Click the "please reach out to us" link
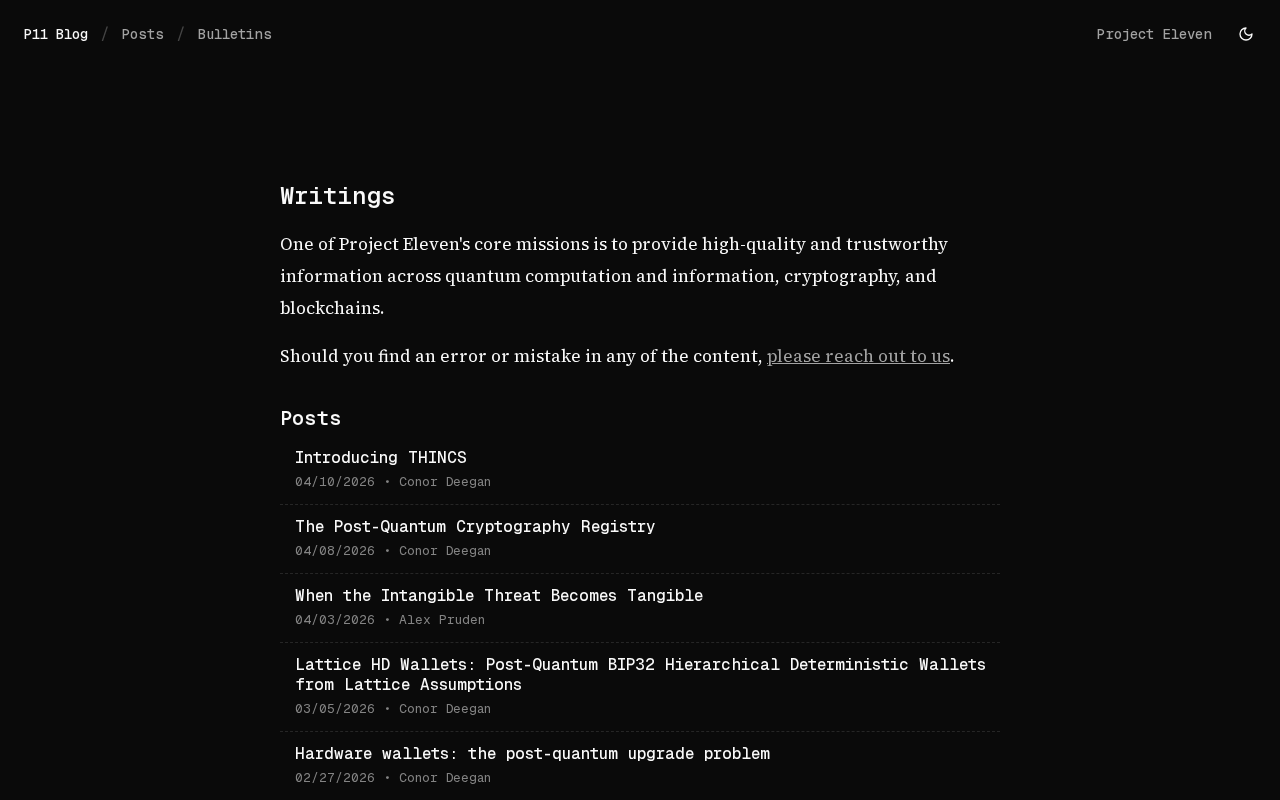The height and width of the screenshot is (800, 1280). pos(858,356)
